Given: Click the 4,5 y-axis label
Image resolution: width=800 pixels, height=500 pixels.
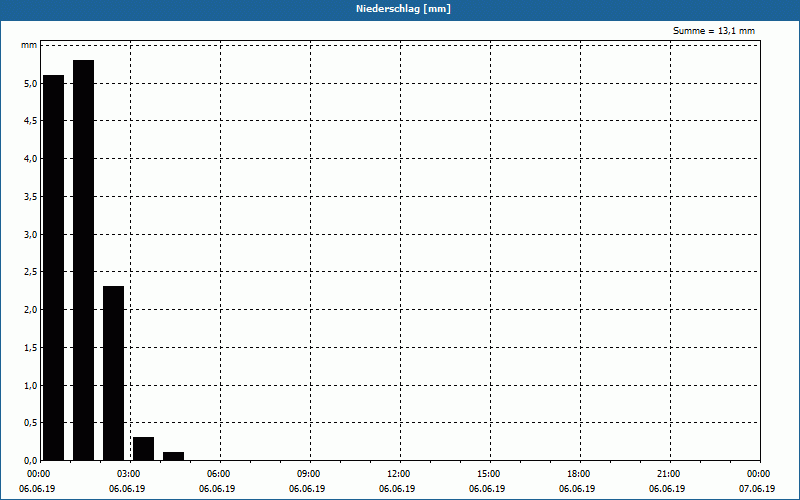Looking at the screenshot, I should pos(31,121).
